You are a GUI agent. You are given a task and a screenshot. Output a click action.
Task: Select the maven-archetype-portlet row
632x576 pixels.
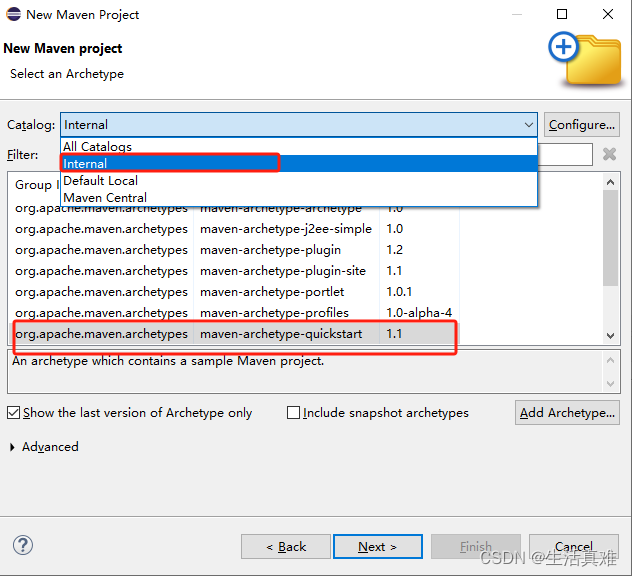(x=234, y=292)
